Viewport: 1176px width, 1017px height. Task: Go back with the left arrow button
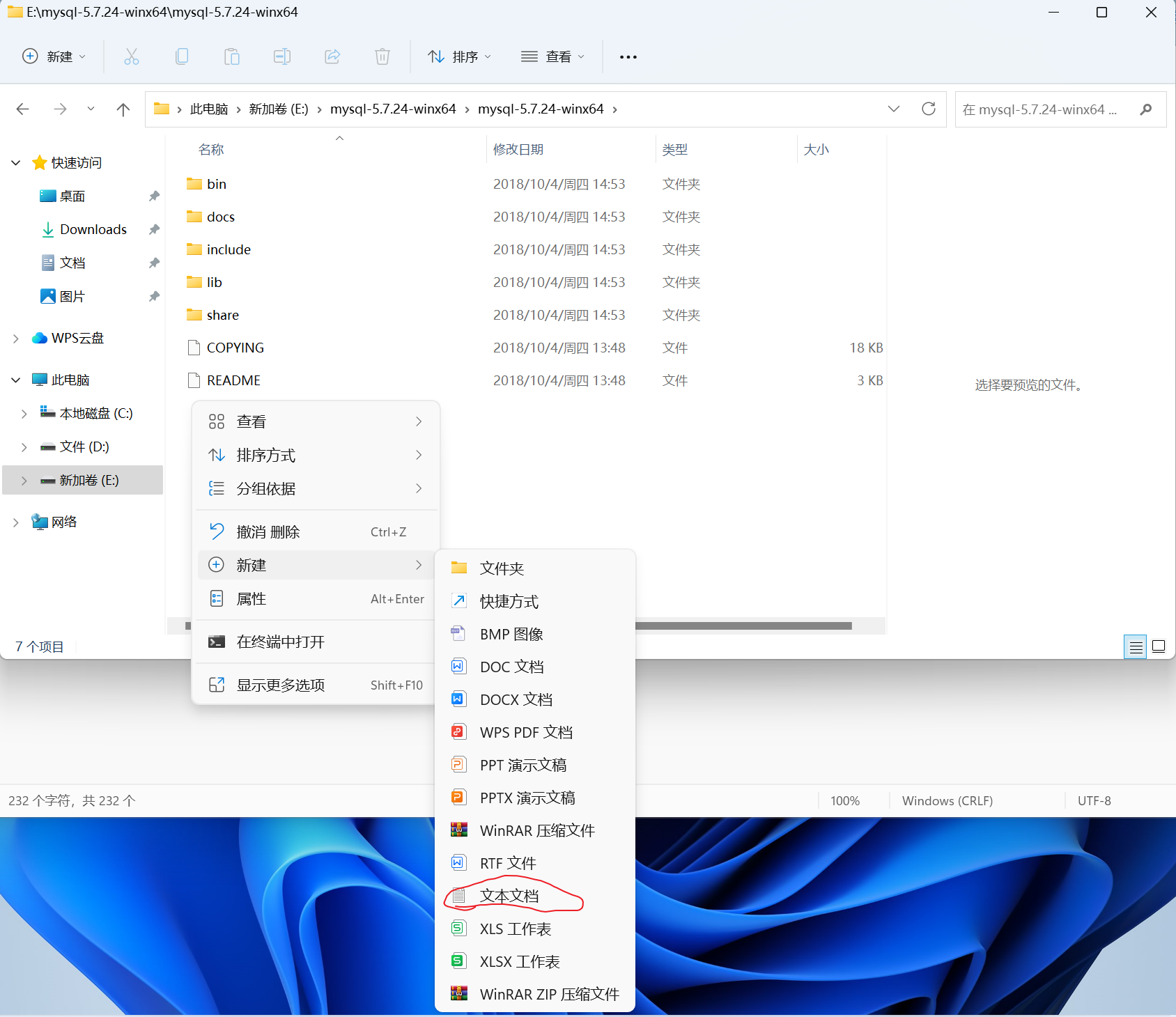point(23,109)
